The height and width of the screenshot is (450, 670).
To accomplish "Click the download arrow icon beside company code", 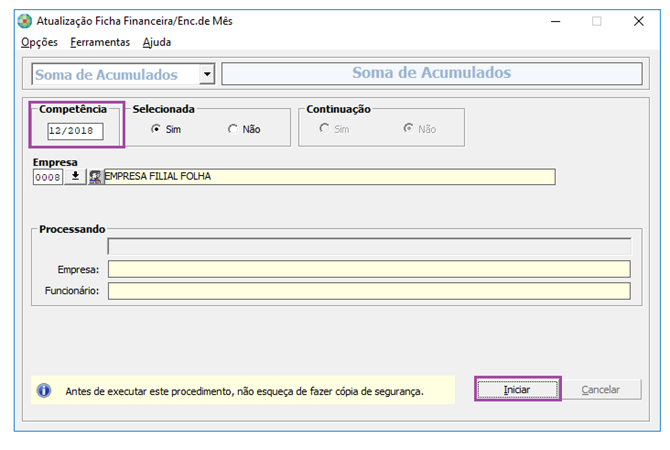I will [75, 176].
